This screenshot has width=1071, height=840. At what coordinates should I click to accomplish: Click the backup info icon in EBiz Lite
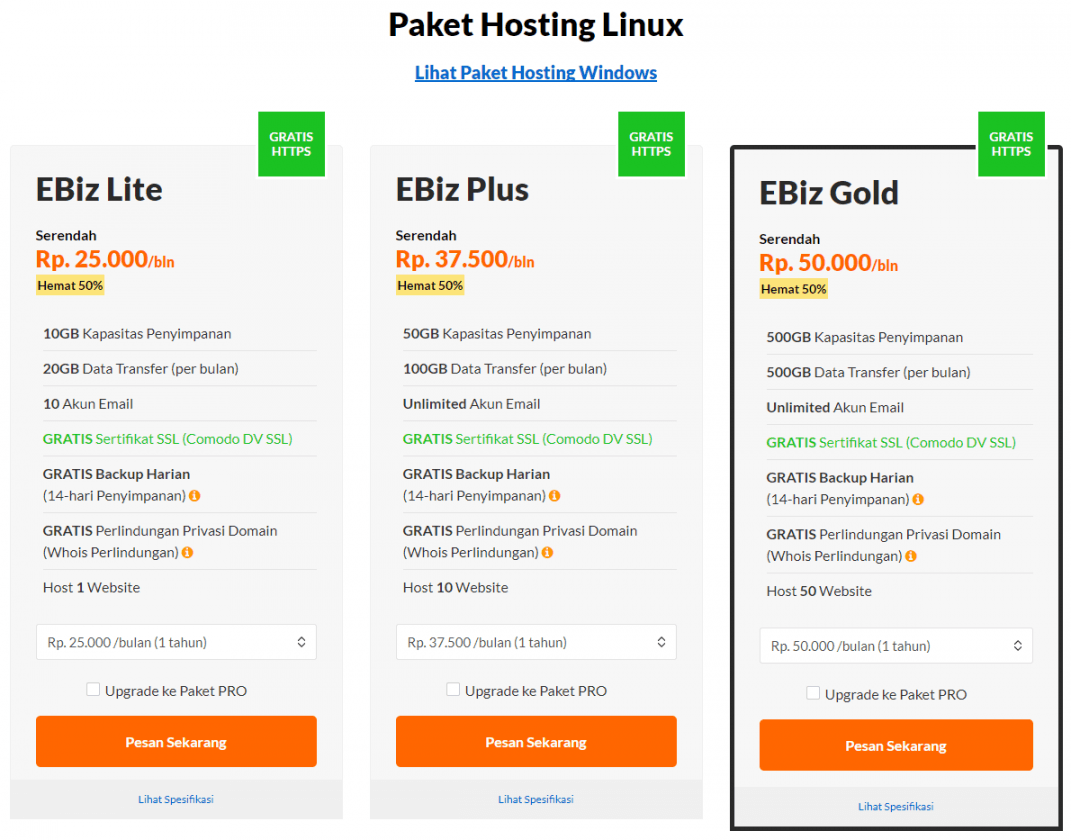click(x=196, y=496)
